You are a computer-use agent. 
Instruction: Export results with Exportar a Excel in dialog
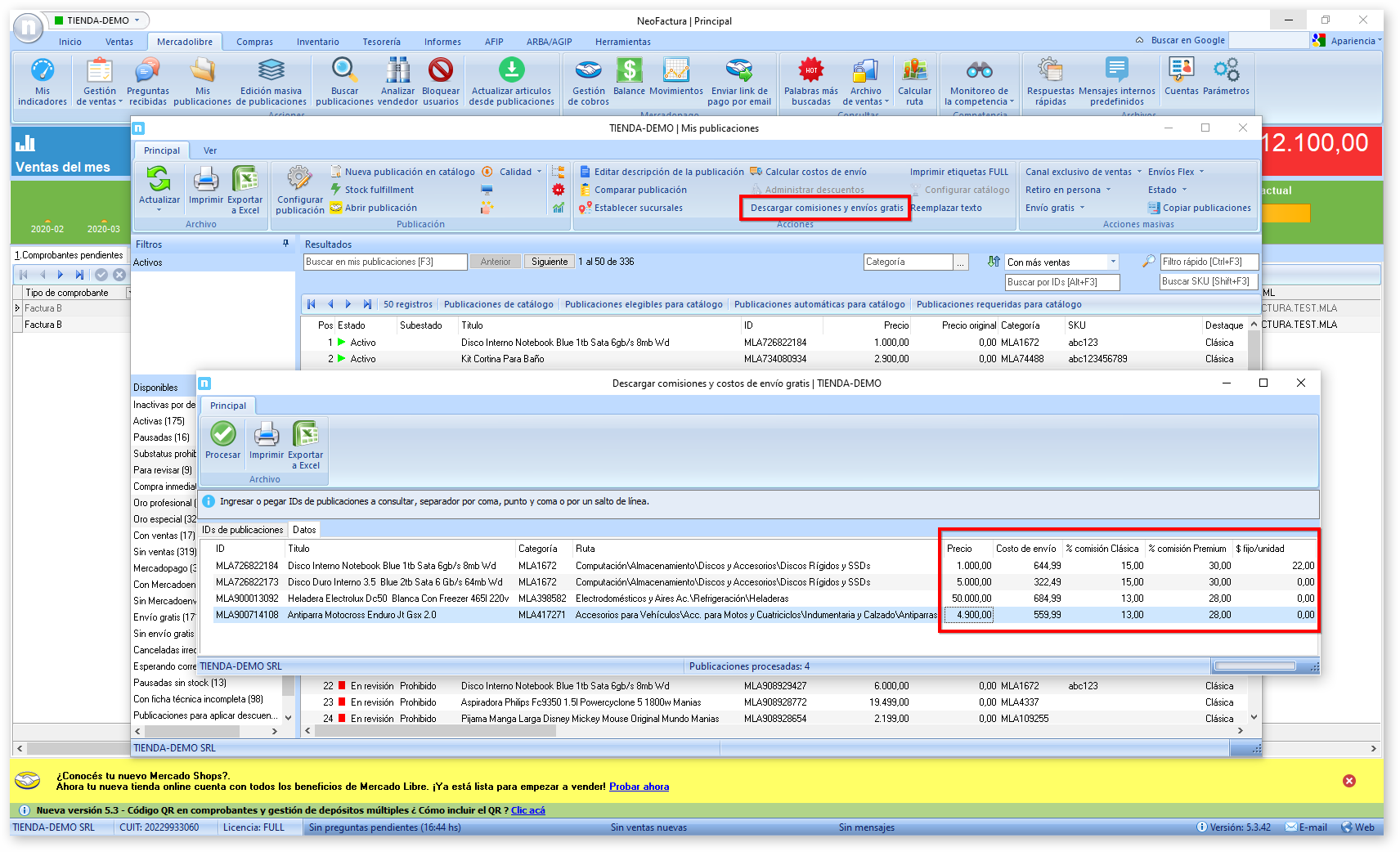point(306,435)
